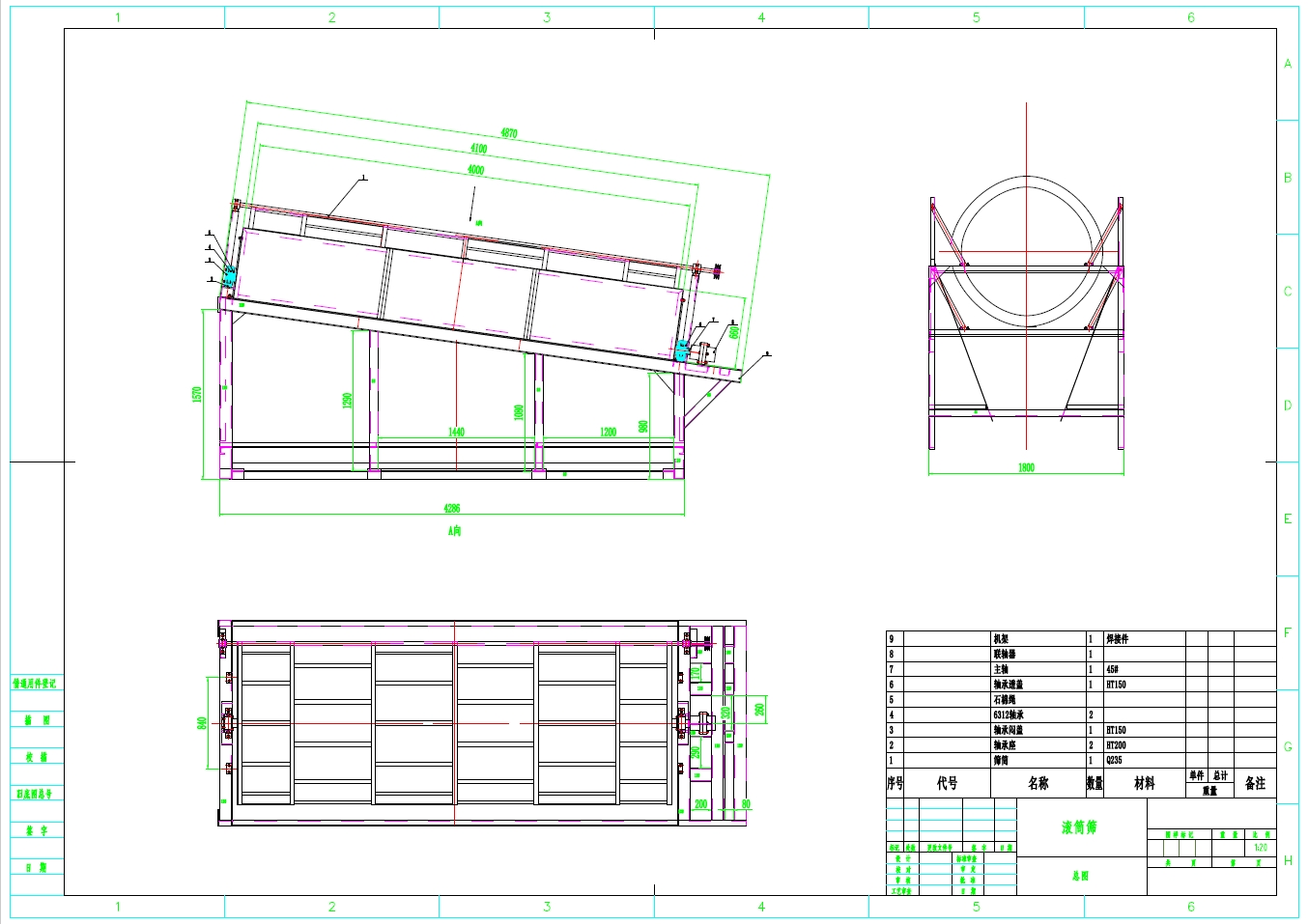
Task: Click the 4870 overall length dimension
Action: [x=509, y=133]
